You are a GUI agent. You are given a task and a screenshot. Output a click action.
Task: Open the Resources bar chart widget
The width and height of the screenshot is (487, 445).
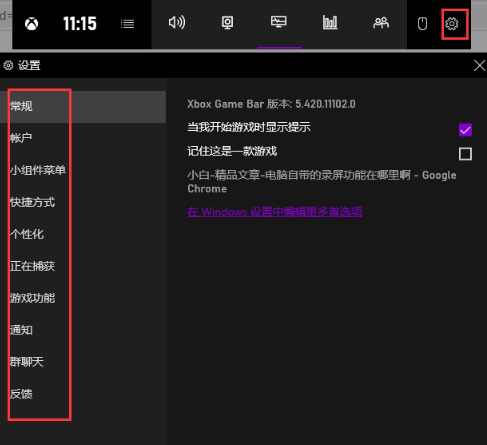(x=330, y=23)
